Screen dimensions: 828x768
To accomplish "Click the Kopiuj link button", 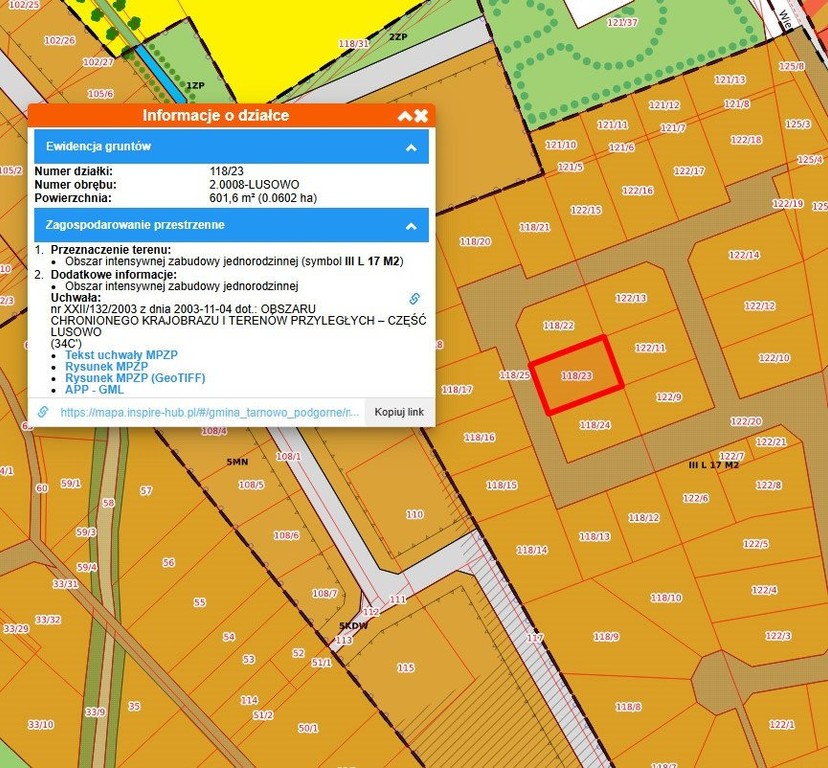I will coord(399,412).
